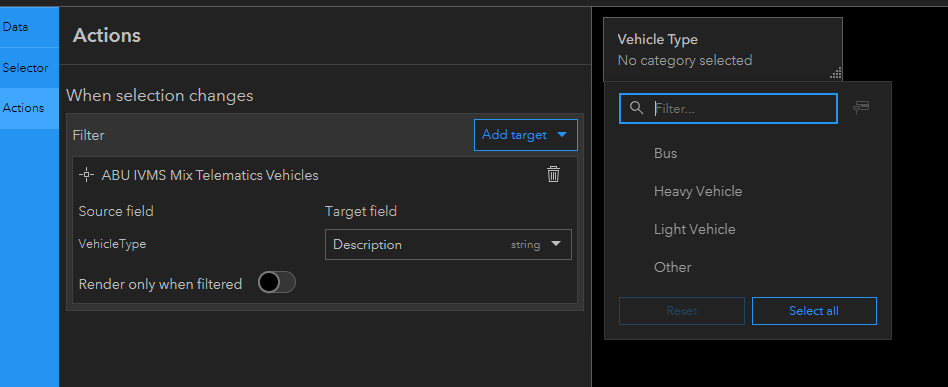Click inside the Filter... search field

click(728, 108)
